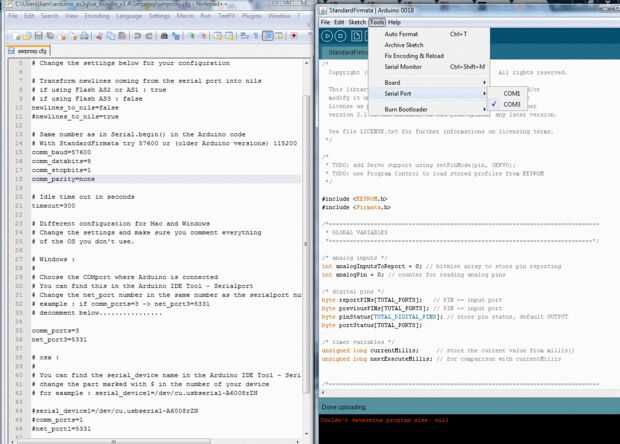Click the Copy icon in Notepad++ toolbar
This screenshot has width=620, height=444.
pos(111,36)
